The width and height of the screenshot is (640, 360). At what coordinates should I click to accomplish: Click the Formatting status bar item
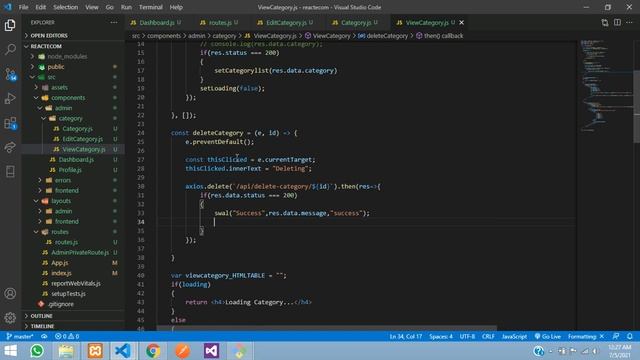(586, 336)
